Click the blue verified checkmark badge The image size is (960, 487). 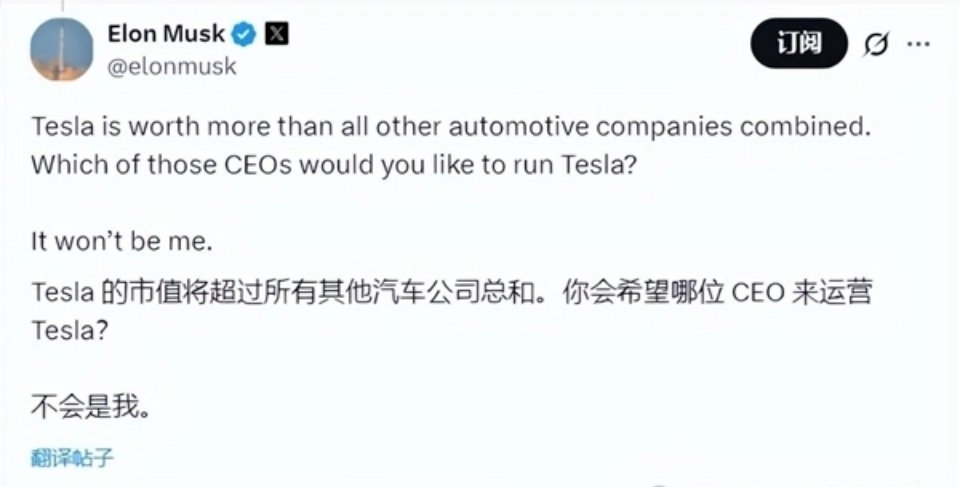245,34
